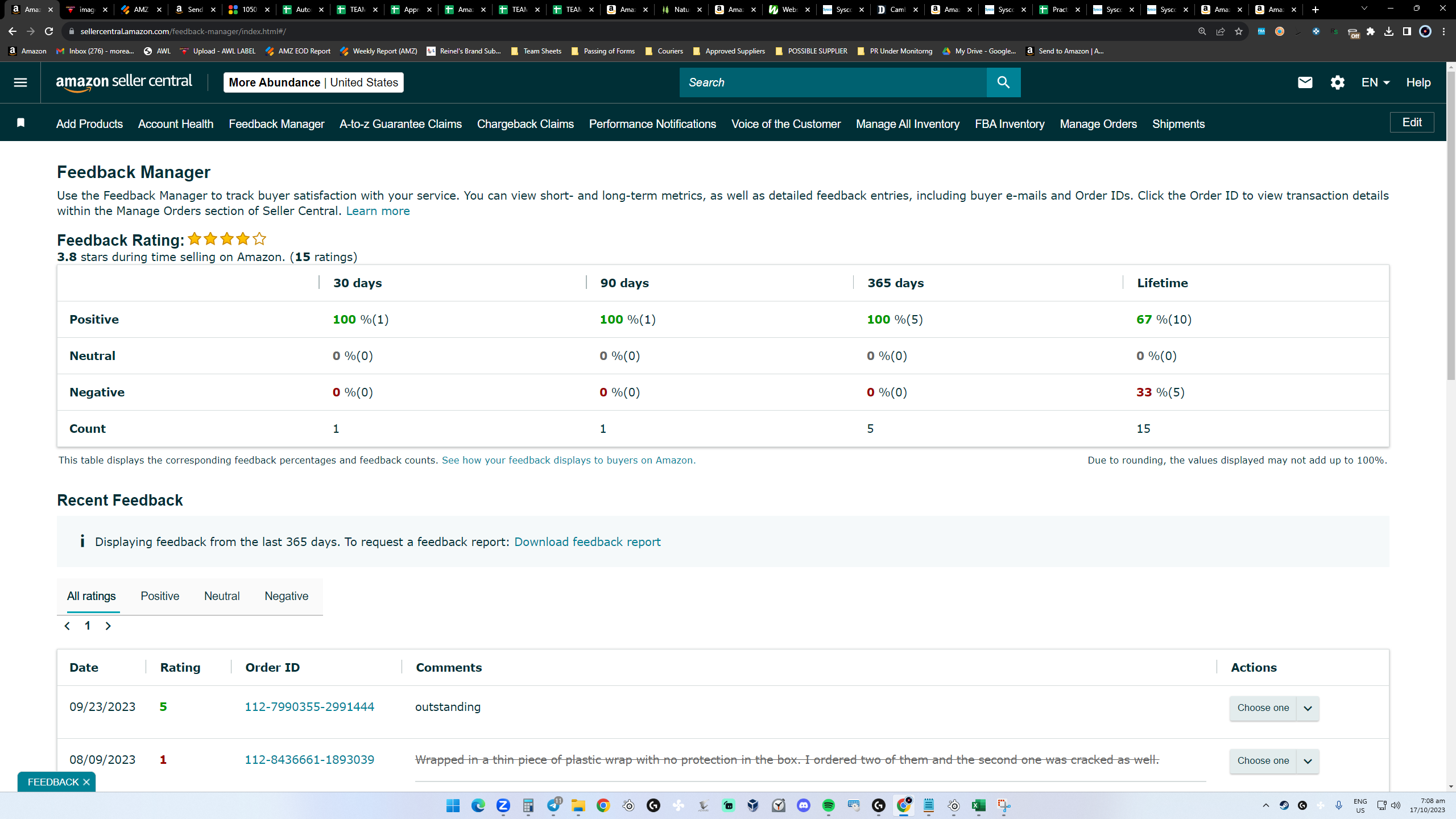Open Choose one dropdown for 09/23/2023 feedback

click(1274, 708)
